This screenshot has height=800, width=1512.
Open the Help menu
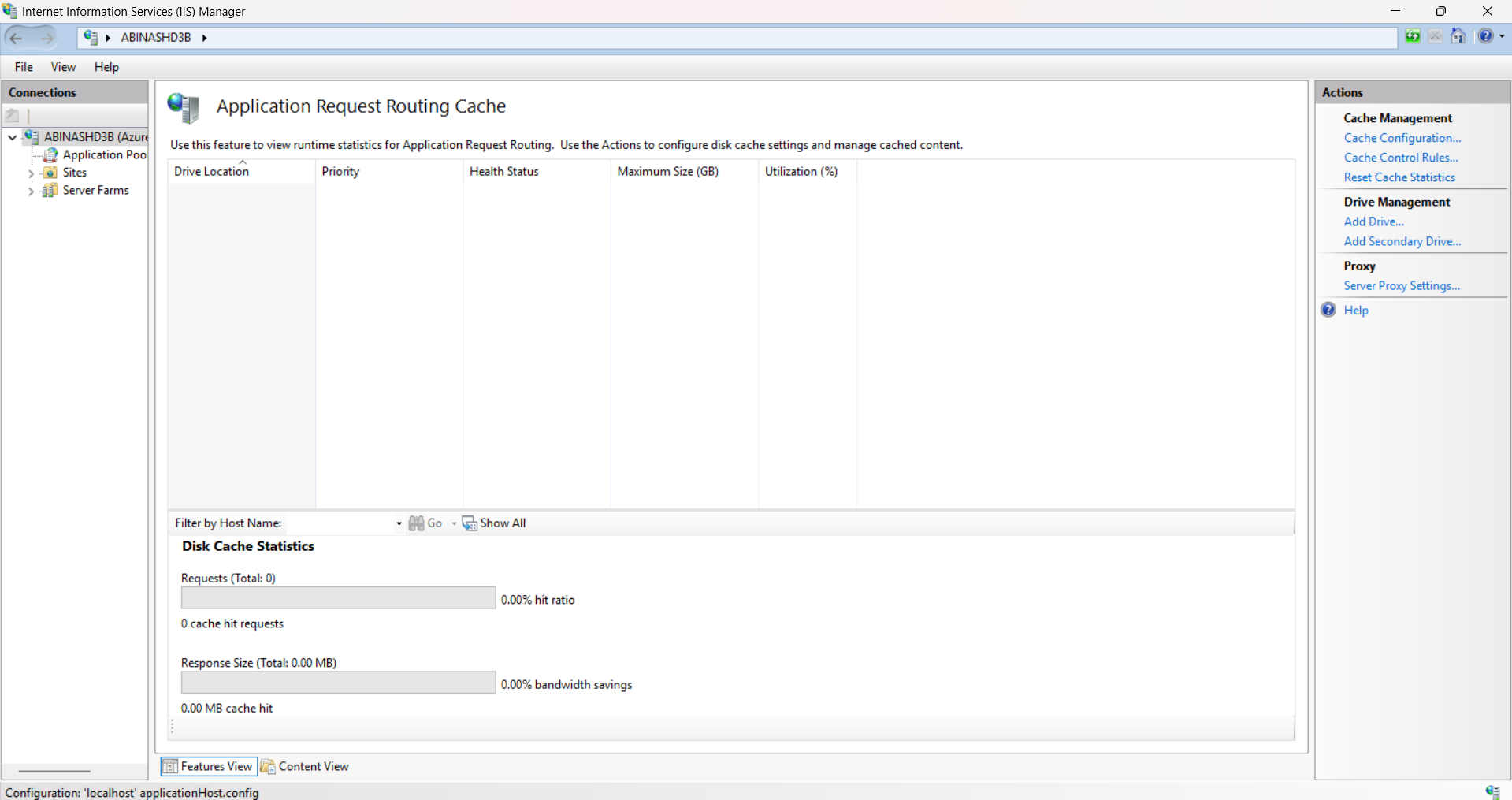pyautogui.click(x=106, y=67)
